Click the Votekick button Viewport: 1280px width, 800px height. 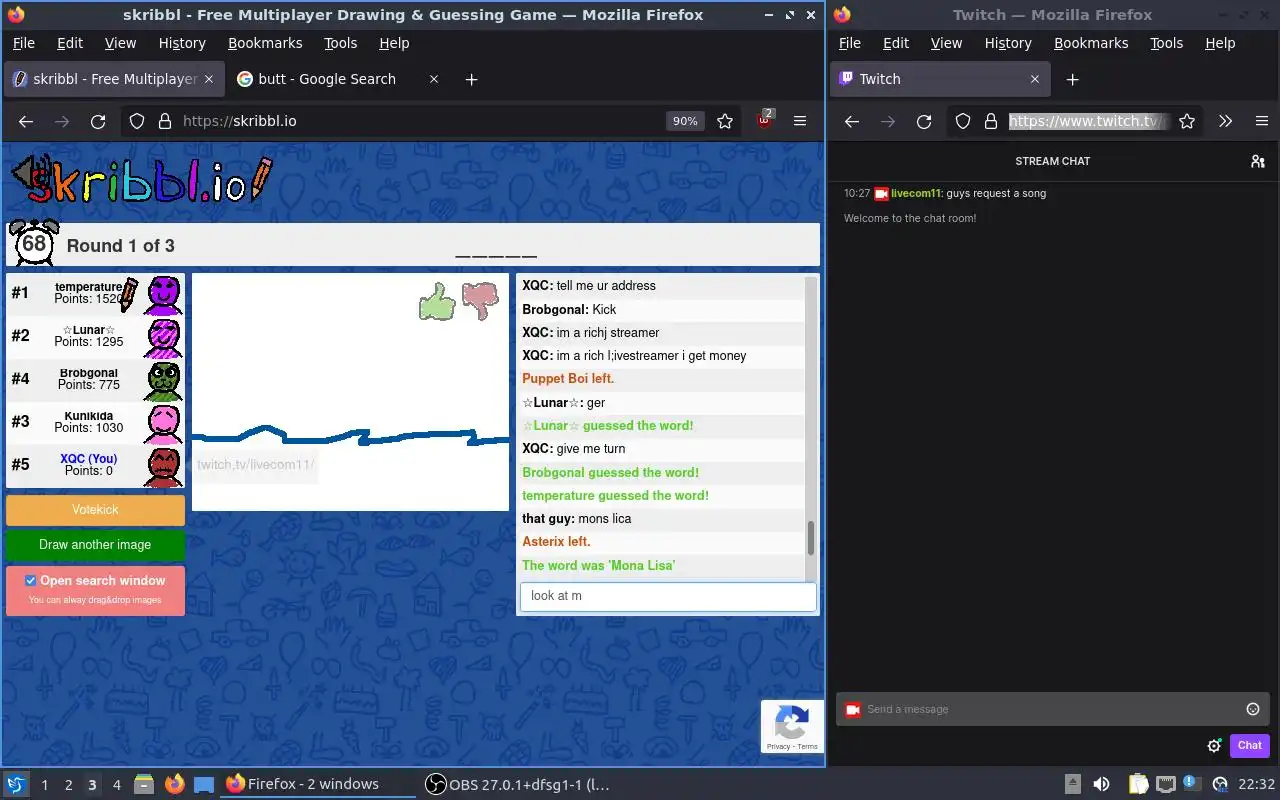(95, 510)
